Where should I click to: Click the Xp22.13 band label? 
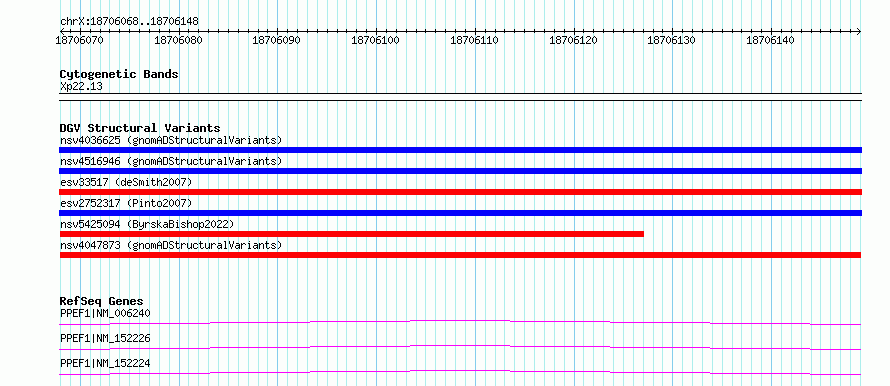(81, 87)
